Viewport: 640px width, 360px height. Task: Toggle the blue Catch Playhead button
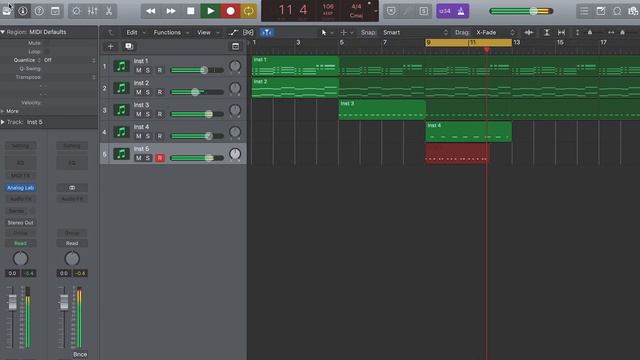pyautogui.click(x=267, y=32)
